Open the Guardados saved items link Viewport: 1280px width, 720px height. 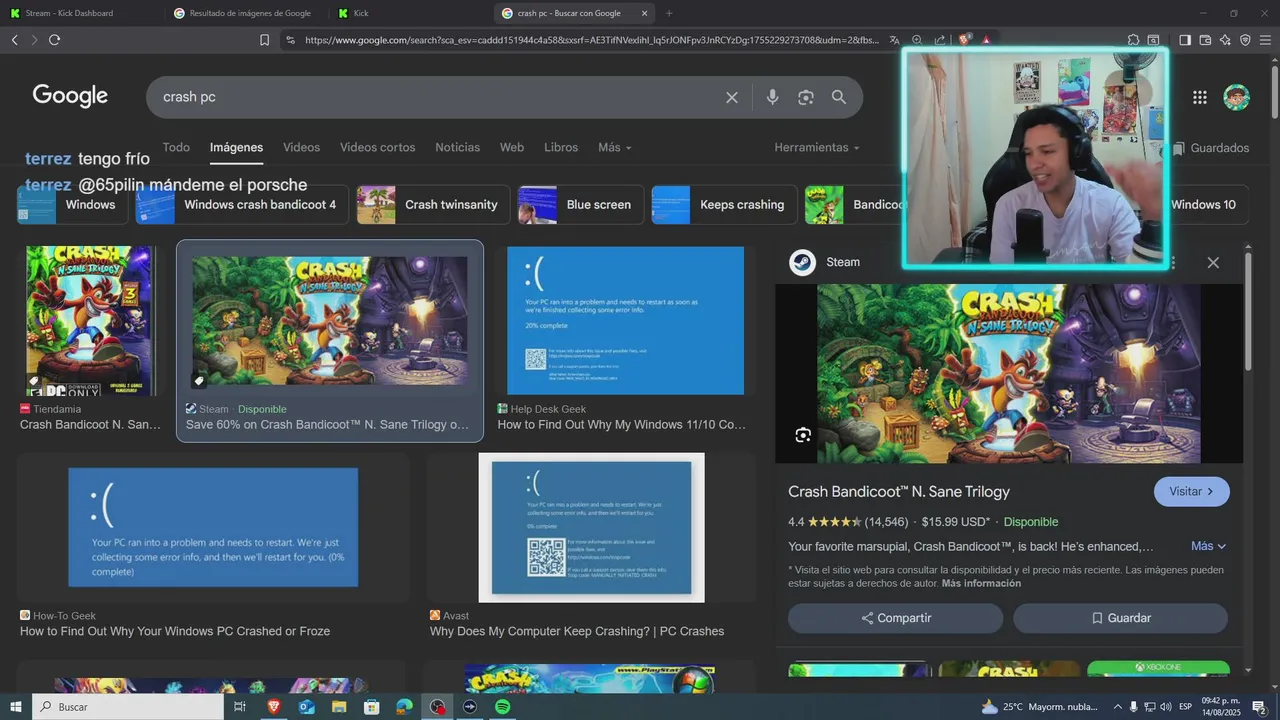pyautogui.click(x=1210, y=148)
